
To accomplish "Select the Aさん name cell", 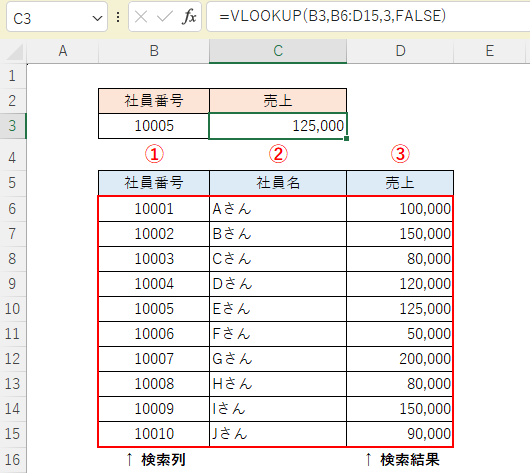I will pyautogui.click(x=278, y=209).
